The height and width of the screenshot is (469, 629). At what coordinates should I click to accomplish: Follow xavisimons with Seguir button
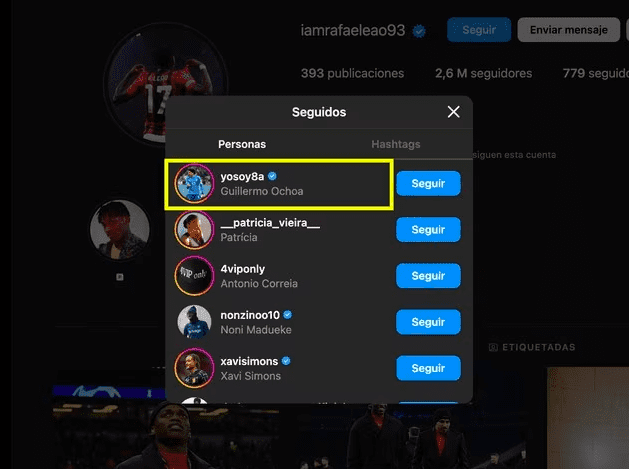pos(428,368)
